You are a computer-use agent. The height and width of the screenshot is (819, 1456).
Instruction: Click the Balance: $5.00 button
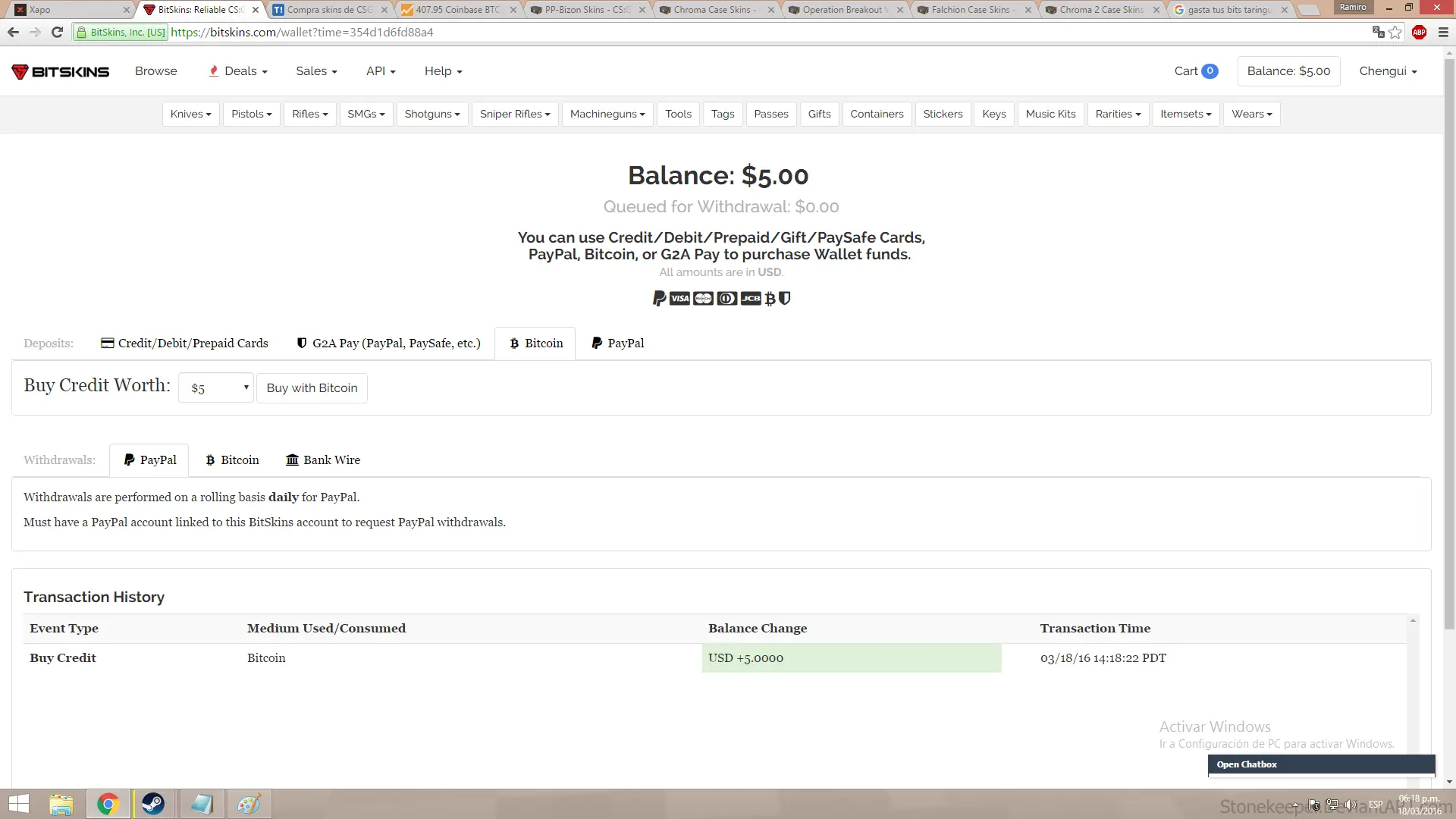1288,71
